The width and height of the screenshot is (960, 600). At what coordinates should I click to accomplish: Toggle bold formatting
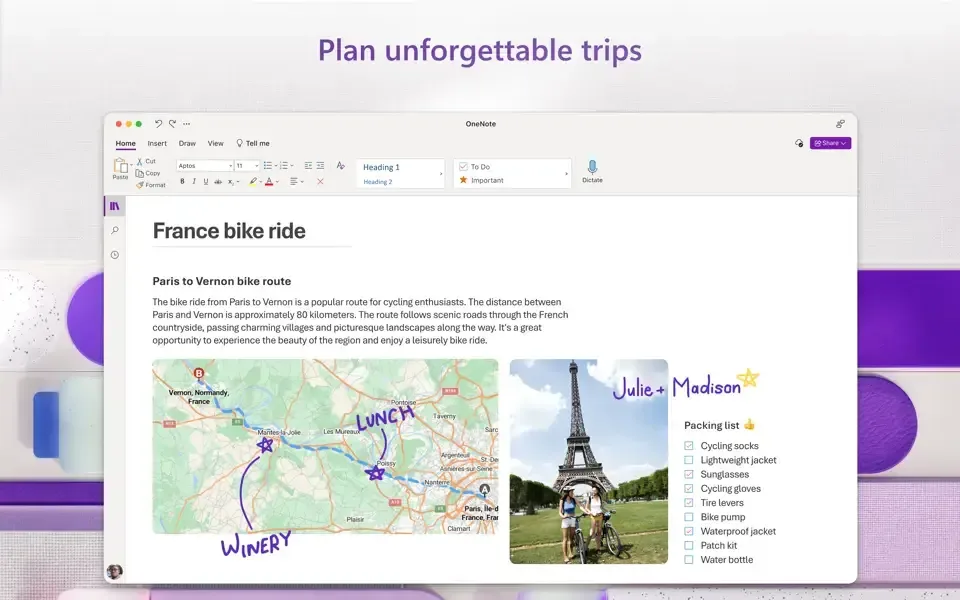(x=182, y=181)
